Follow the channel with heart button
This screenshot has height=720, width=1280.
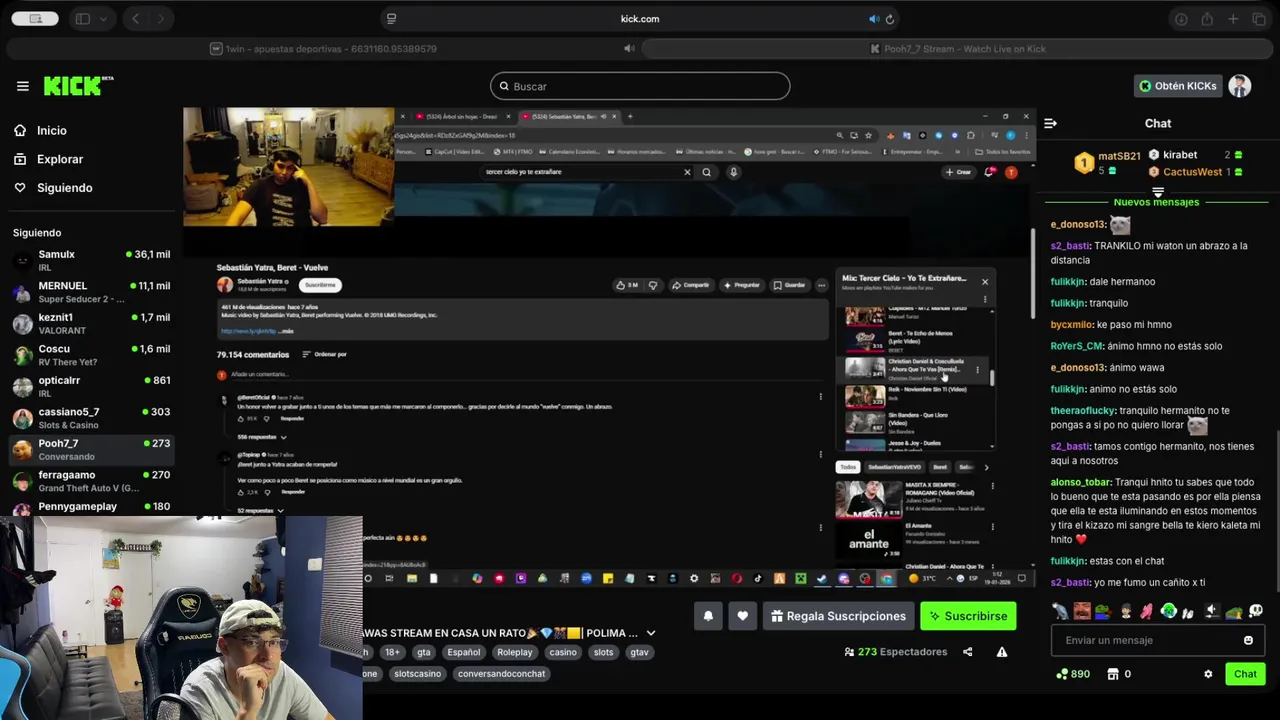tap(742, 616)
